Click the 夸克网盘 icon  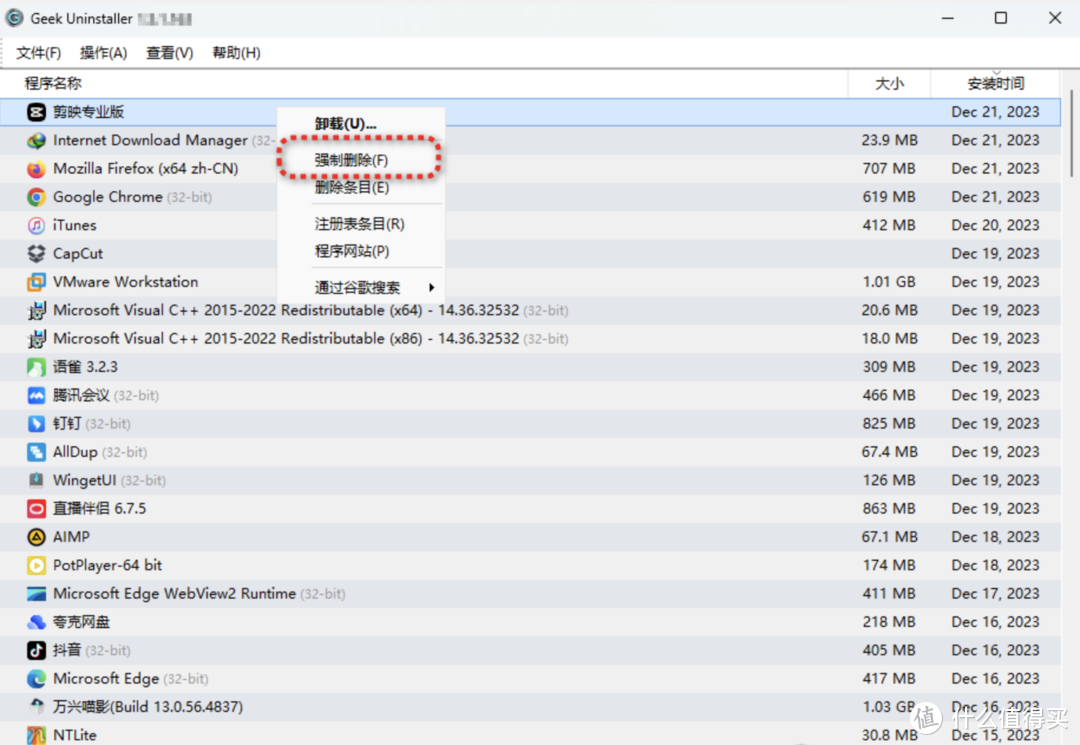pyautogui.click(x=37, y=622)
